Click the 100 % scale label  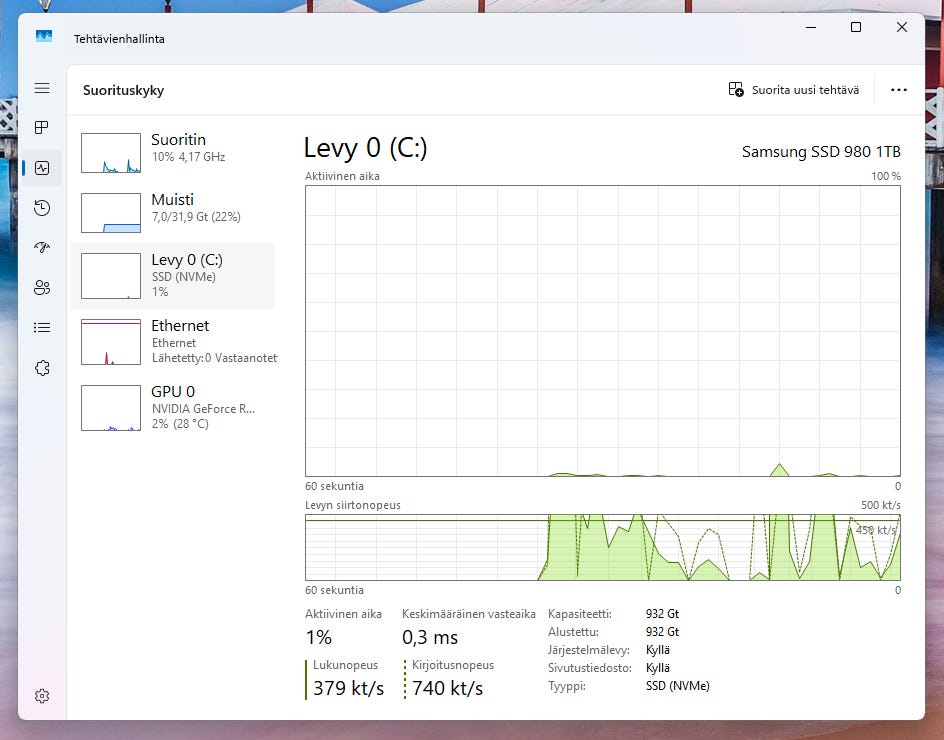pyautogui.click(x=886, y=176)
